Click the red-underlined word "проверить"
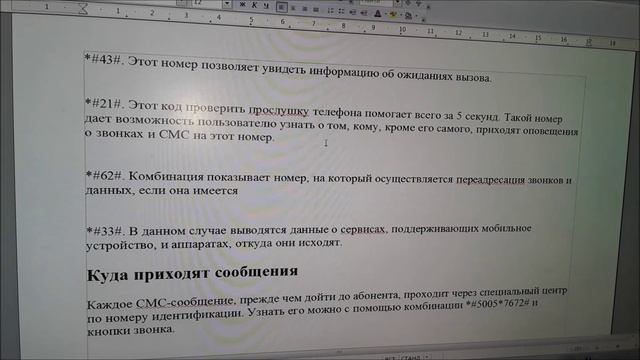 click(x=215, y=108)
